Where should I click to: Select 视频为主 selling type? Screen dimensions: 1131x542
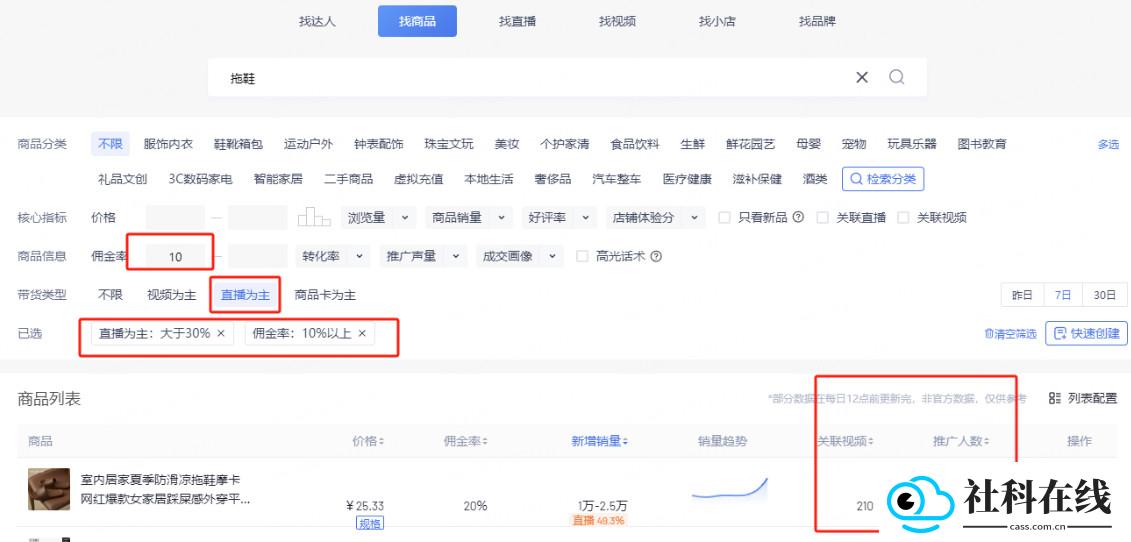point(172,294)
